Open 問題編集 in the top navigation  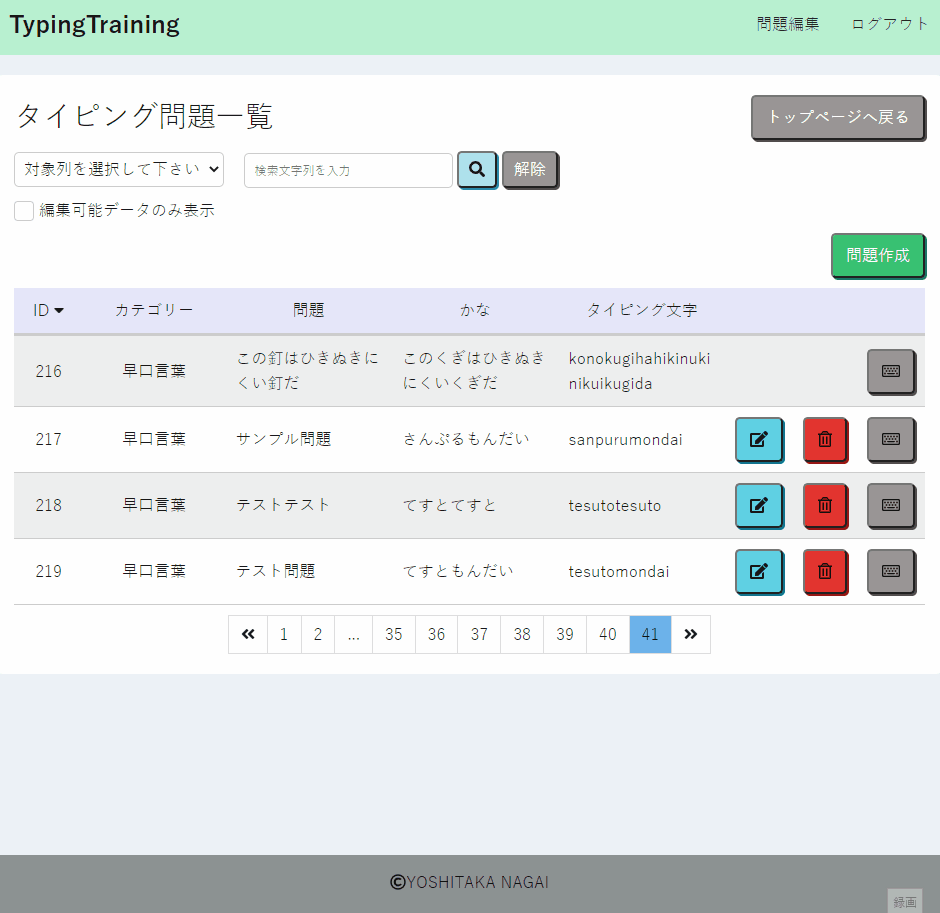coord(787,24)
